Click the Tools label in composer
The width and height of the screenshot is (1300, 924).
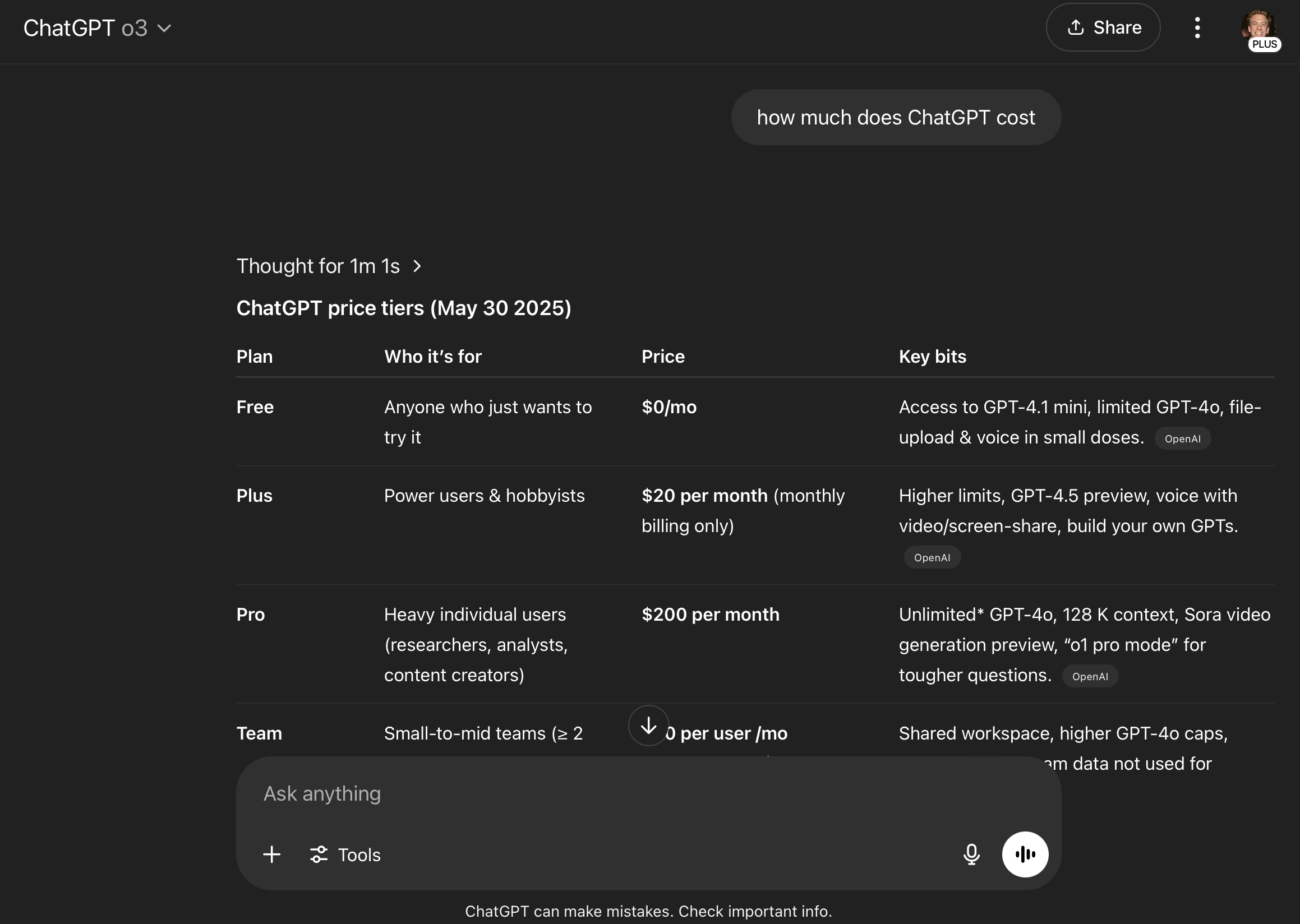(359, 854)
